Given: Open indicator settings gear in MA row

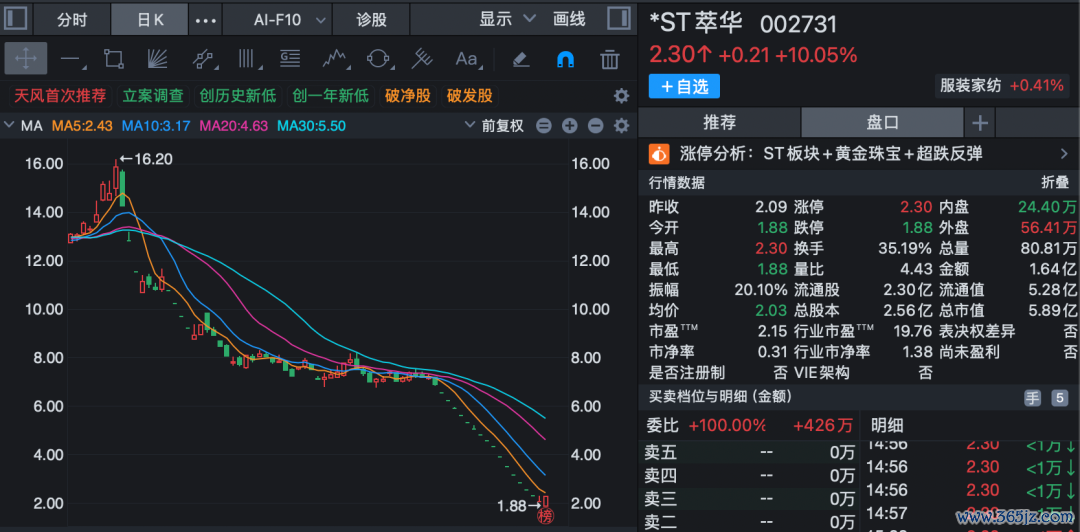Looking at the screenshot, I should click(x=621, y=126).
